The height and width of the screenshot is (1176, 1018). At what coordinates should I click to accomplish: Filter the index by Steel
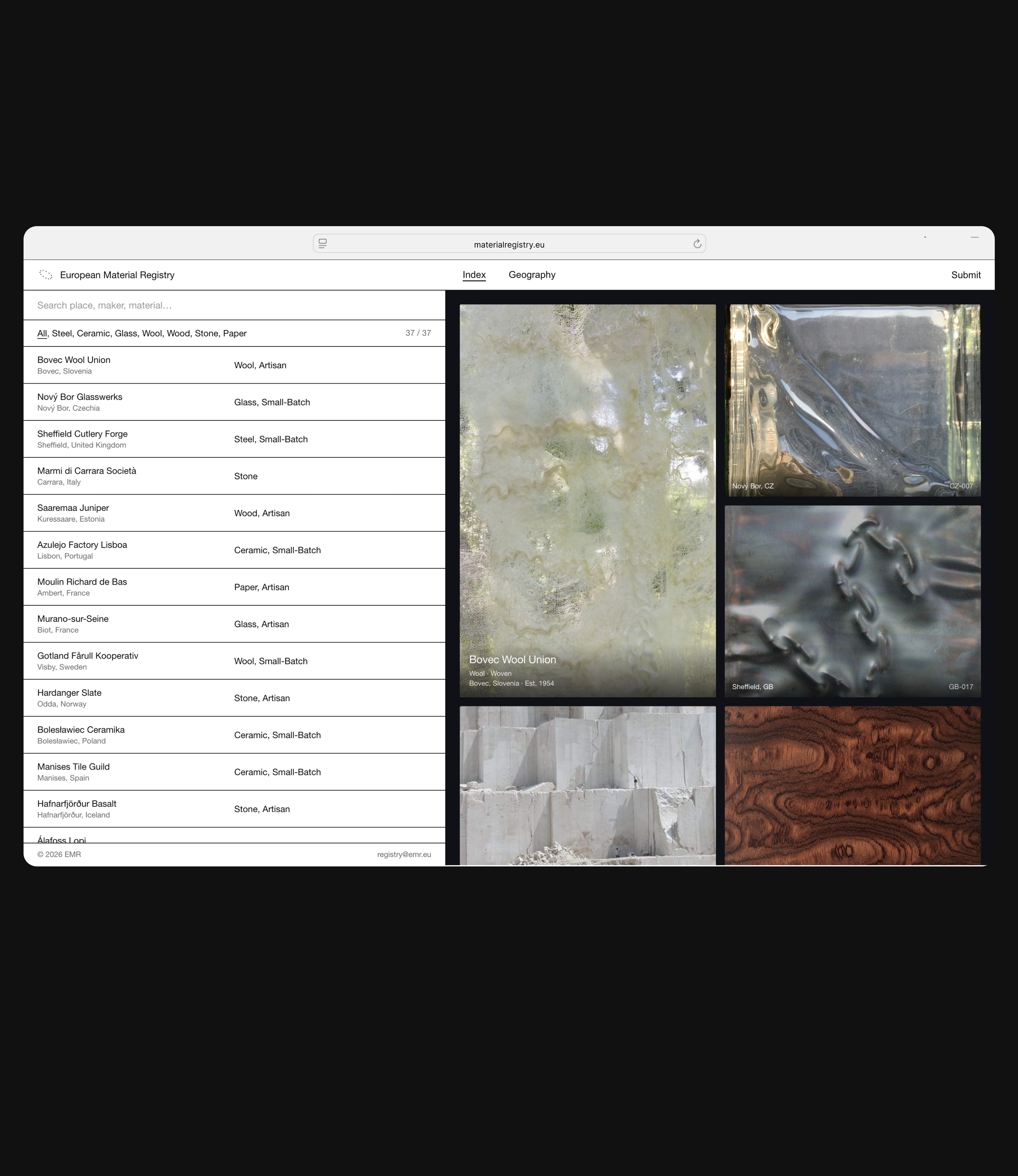62,333
